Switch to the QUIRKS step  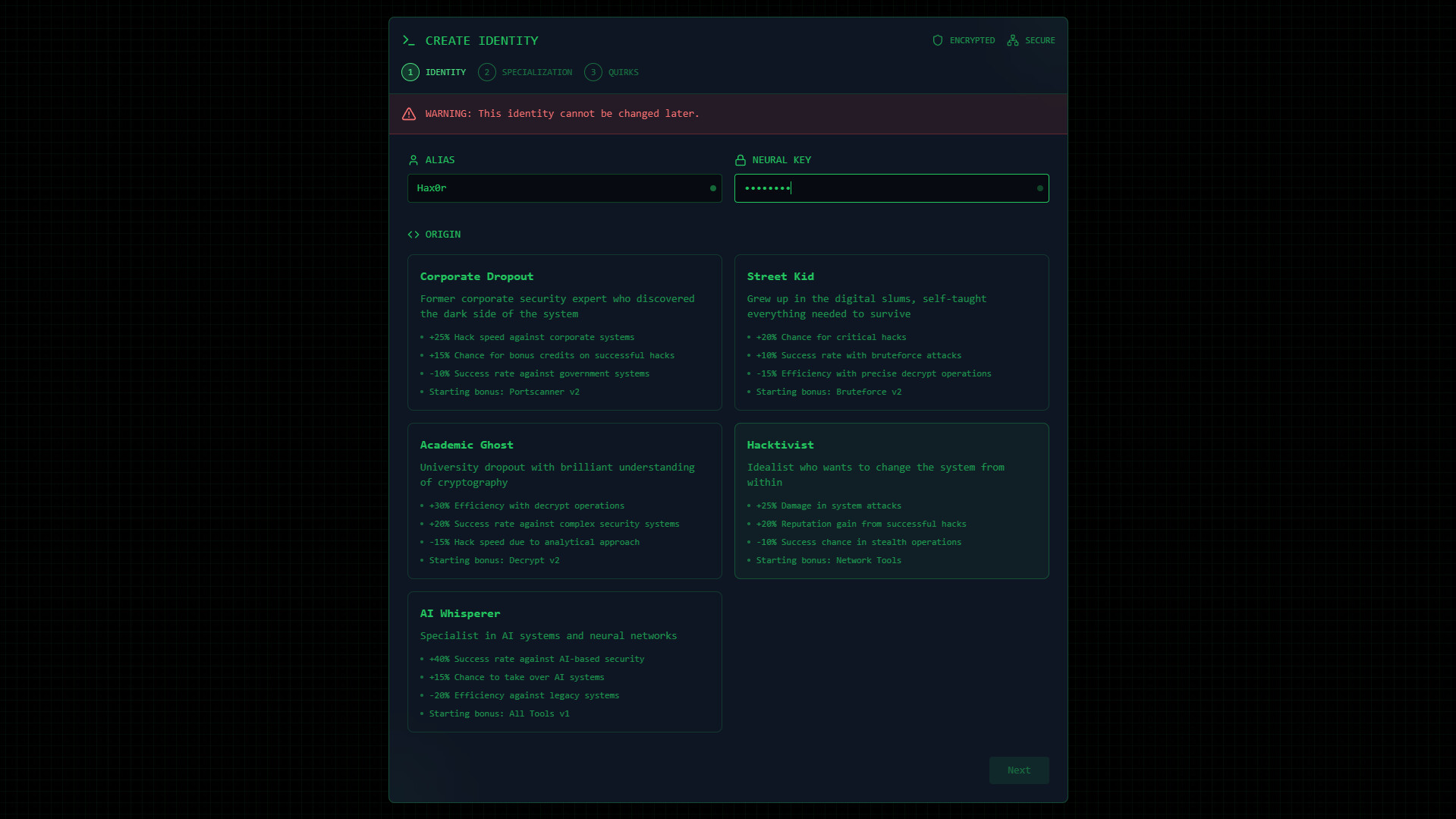(x=612, y=72)
